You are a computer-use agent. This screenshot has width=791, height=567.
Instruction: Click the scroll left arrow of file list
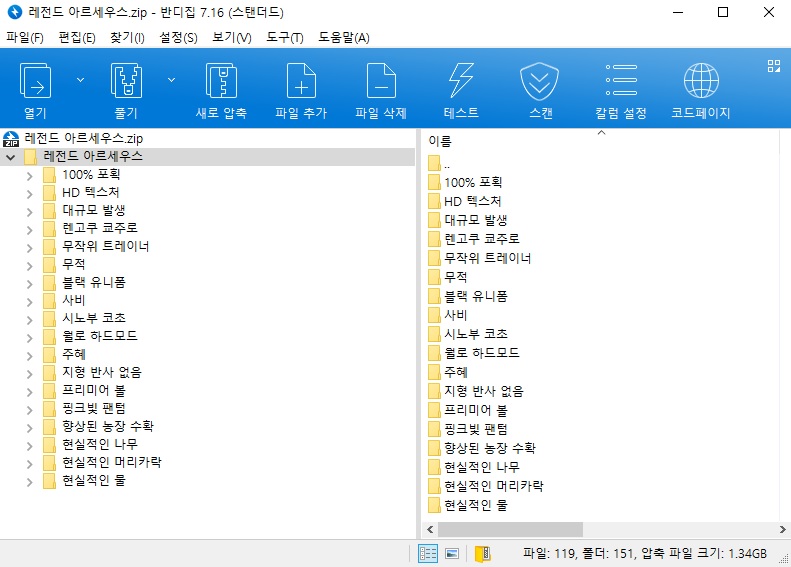point(430,530)
